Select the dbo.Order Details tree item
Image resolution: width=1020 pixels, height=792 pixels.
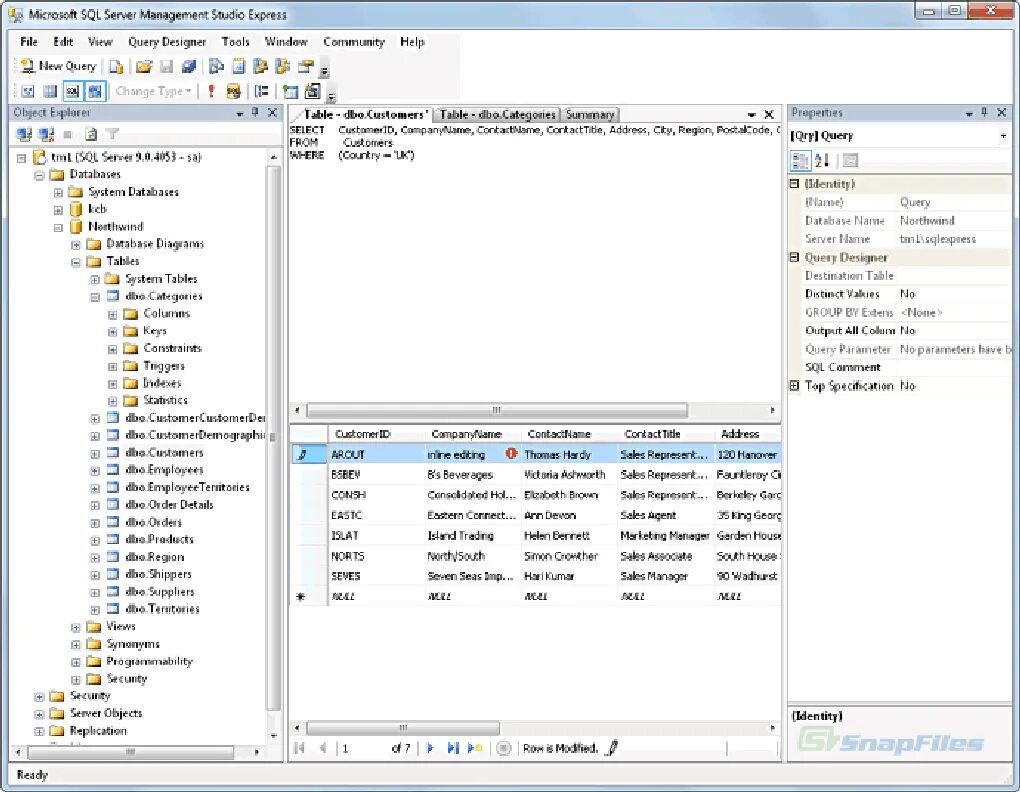click(169, 505)
